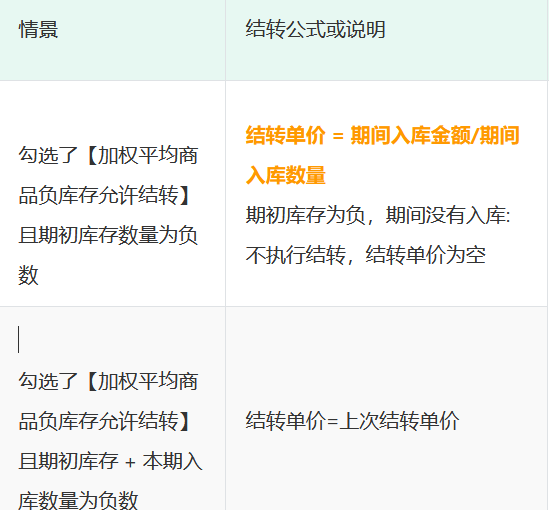This screenshot has height=510, width=549.
Task: Click the column divider between header cells
Action: [x=225, y=40]
